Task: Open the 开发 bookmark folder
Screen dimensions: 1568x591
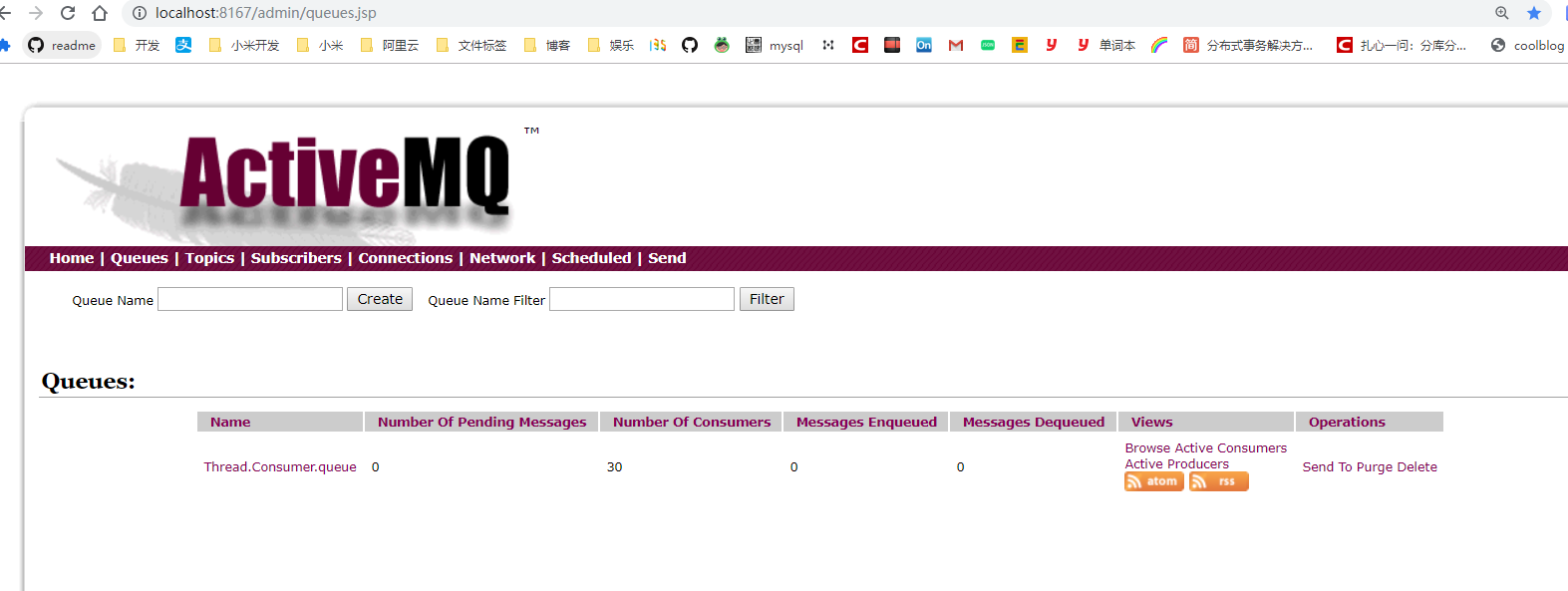Action: [x=137, y=45]
